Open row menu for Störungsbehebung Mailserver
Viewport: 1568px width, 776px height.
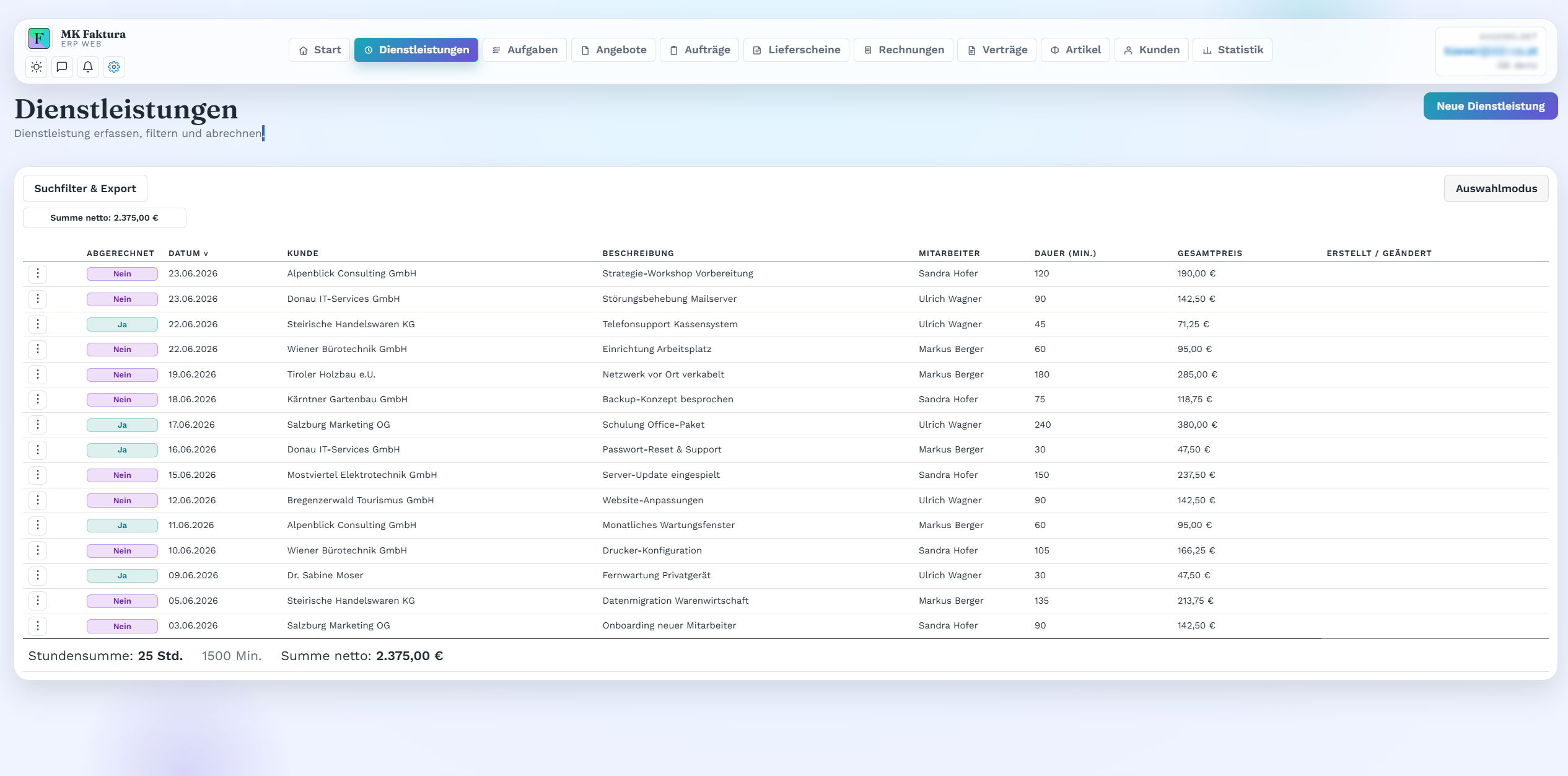pos(38,299)
